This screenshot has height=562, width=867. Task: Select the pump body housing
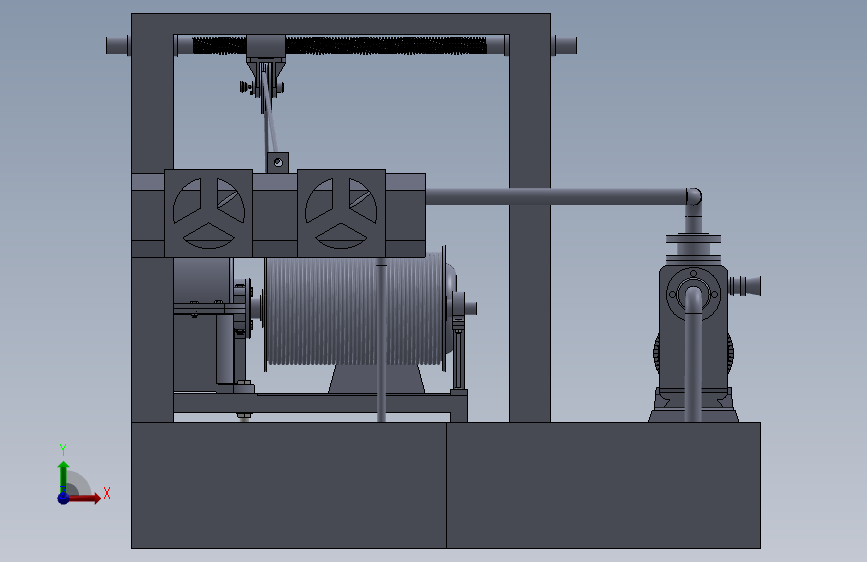pyautogui.click(x=672, y=354)
